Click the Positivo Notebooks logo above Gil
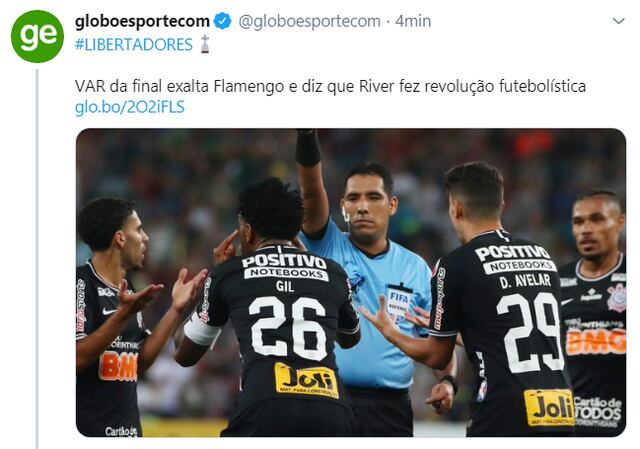 tap(286, 267)
